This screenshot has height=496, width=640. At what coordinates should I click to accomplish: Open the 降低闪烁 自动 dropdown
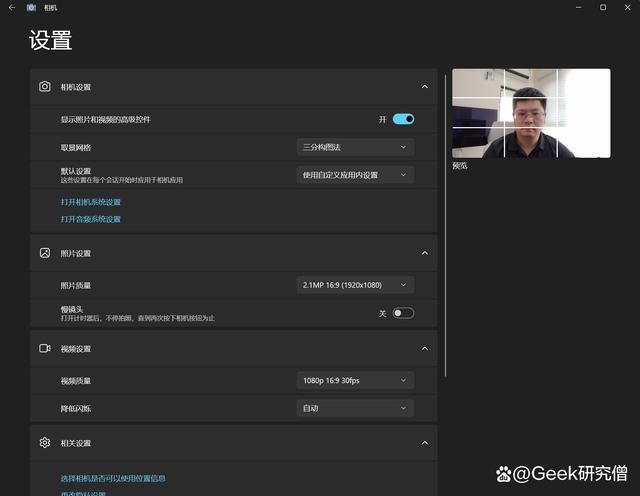click(355, 408)
